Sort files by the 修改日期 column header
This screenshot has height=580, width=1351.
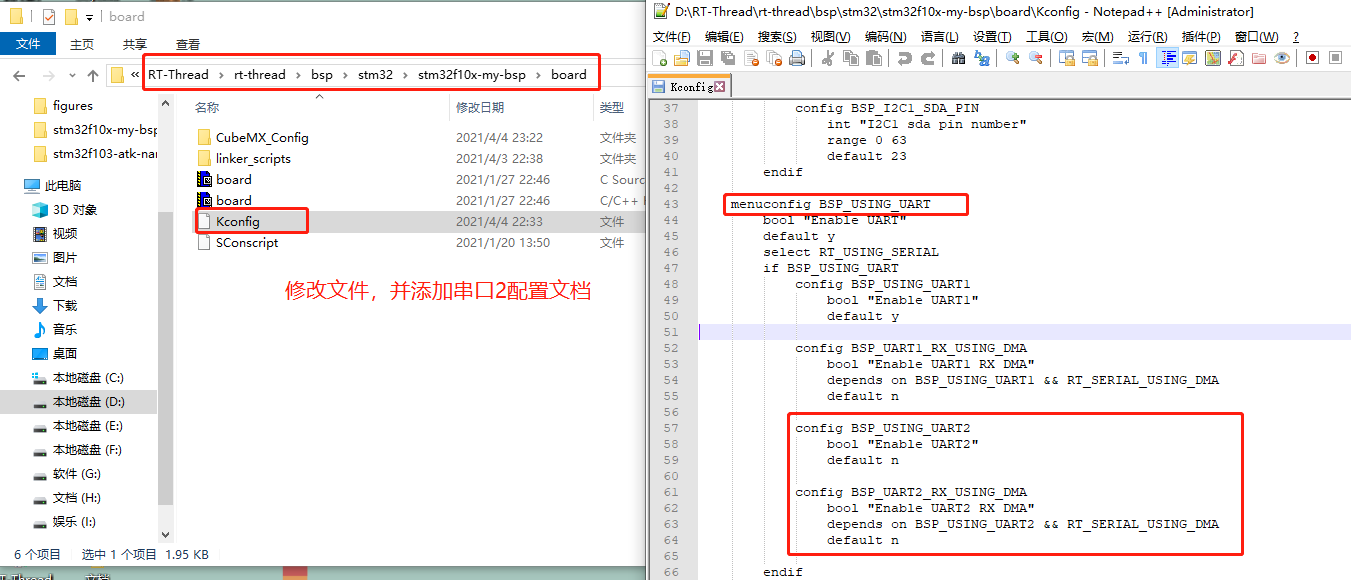(x=480, y=107)
